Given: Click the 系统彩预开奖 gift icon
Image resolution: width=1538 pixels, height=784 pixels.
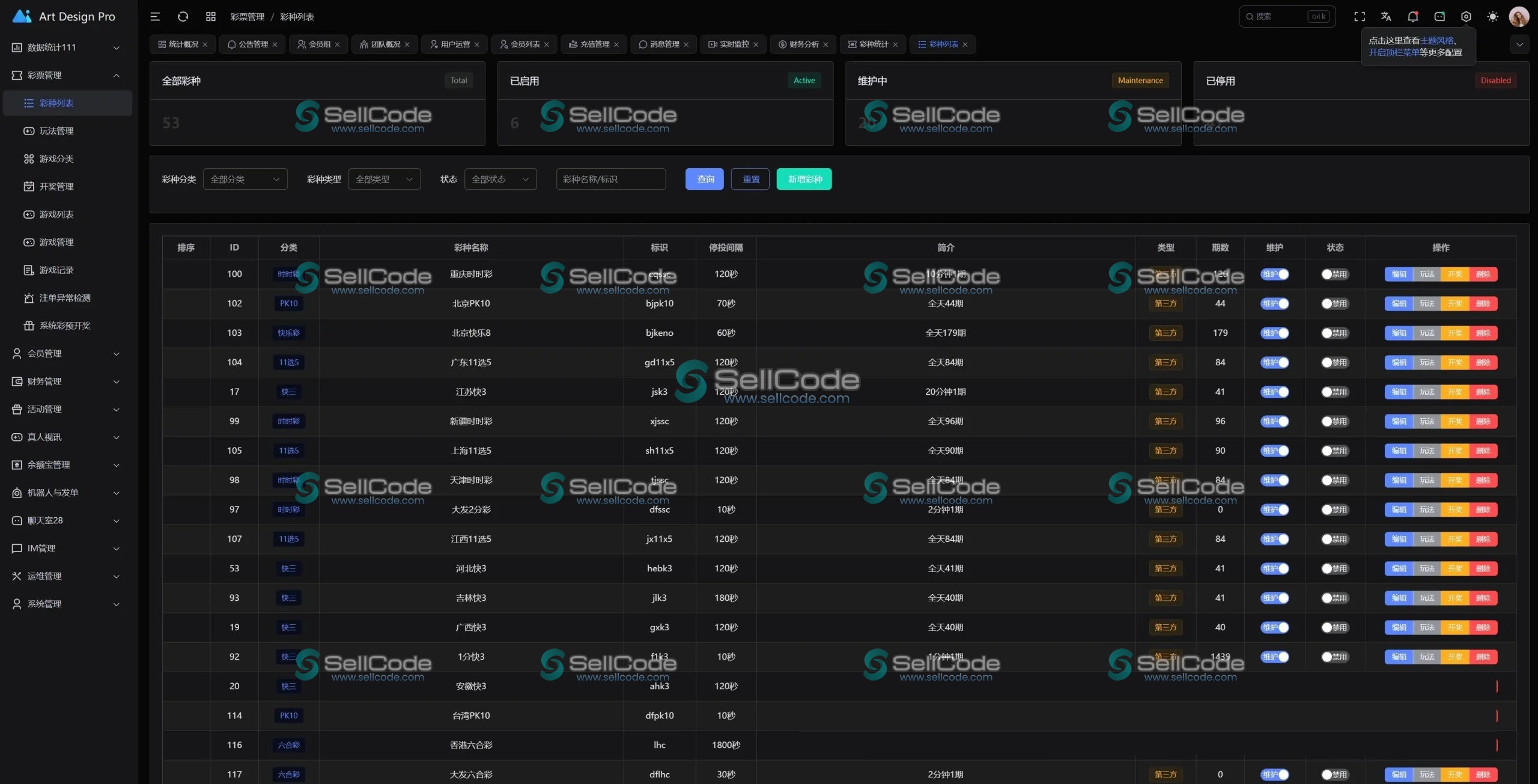Looking at the screenshot, I should (29, 326).
